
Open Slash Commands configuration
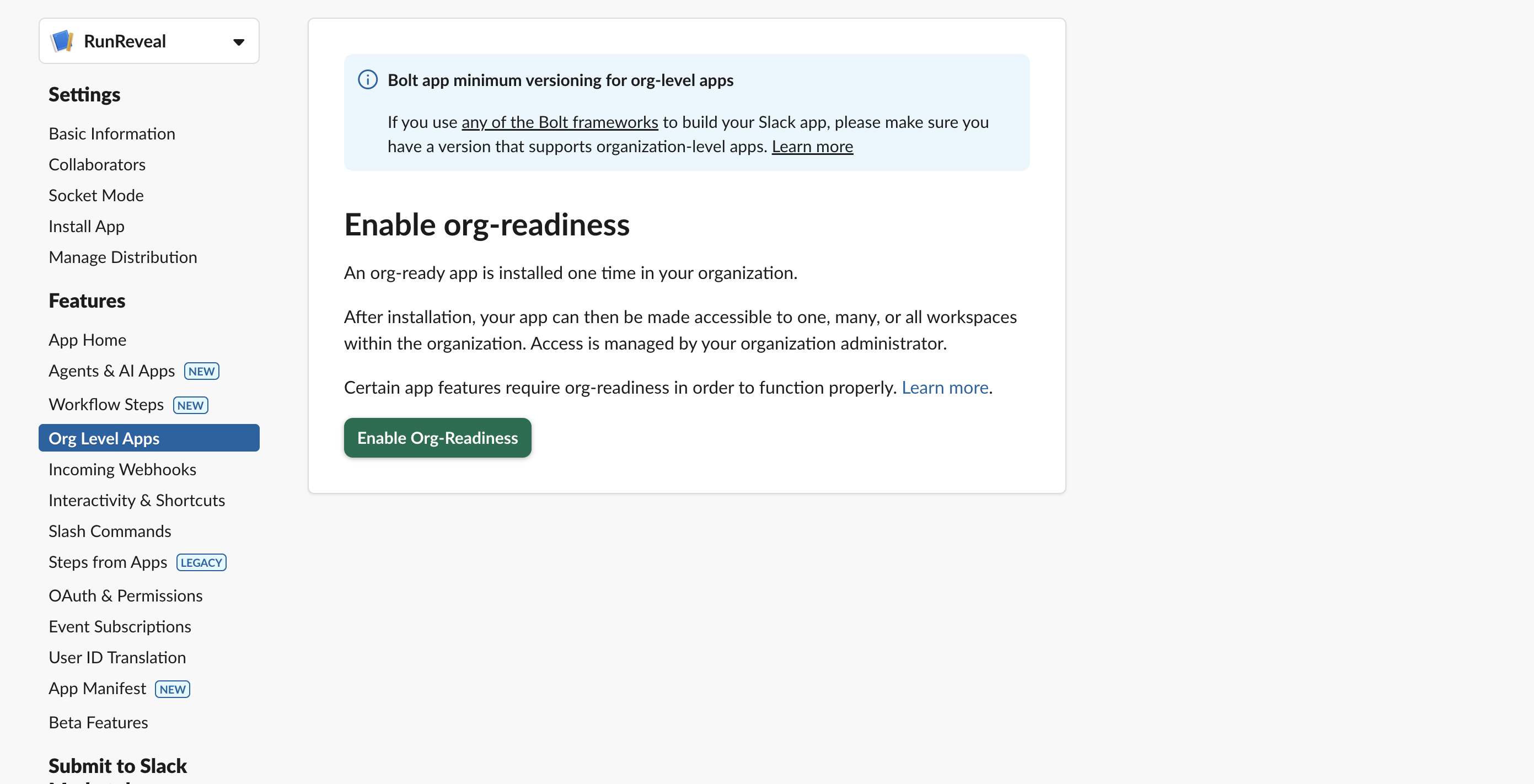pyautogui.click(x=110, y=531)
